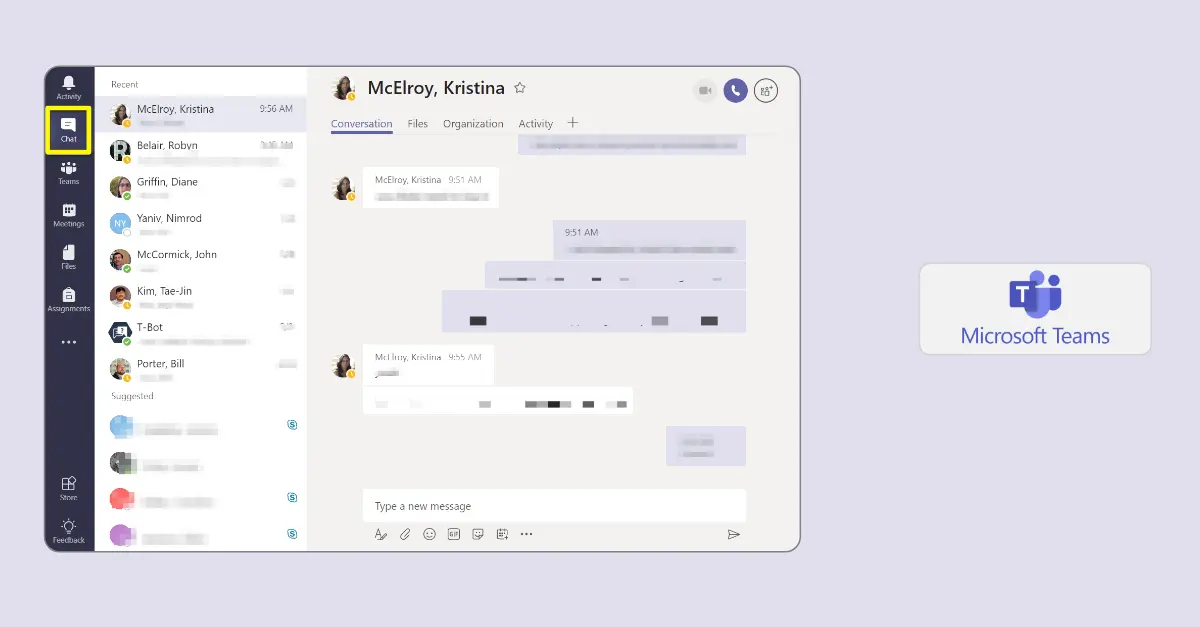Click the video call camera button
Viewport: 1200px width, 627px height.
[x=705, y=91]
